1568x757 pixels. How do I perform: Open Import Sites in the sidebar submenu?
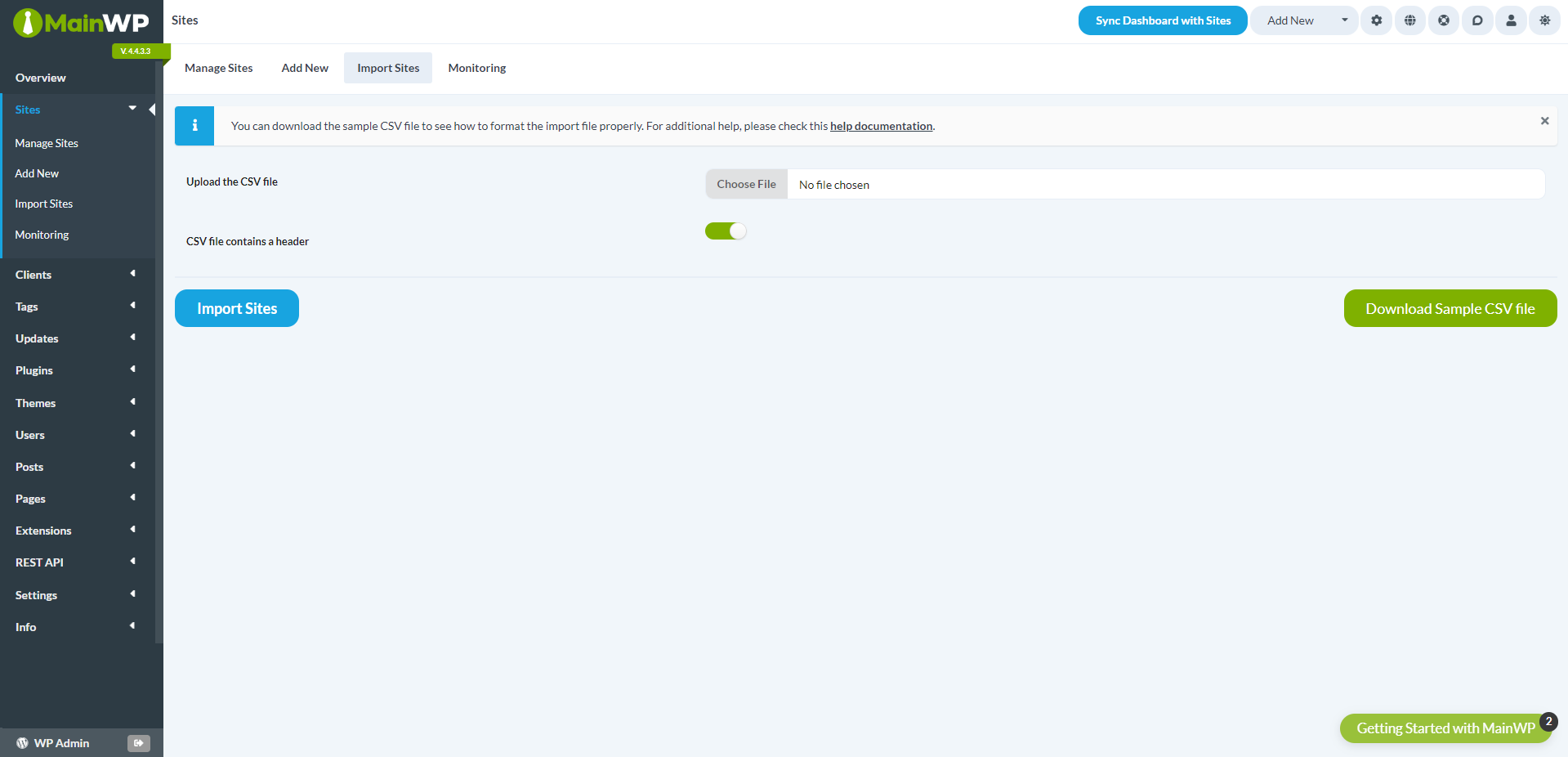(x=44, y=204)
